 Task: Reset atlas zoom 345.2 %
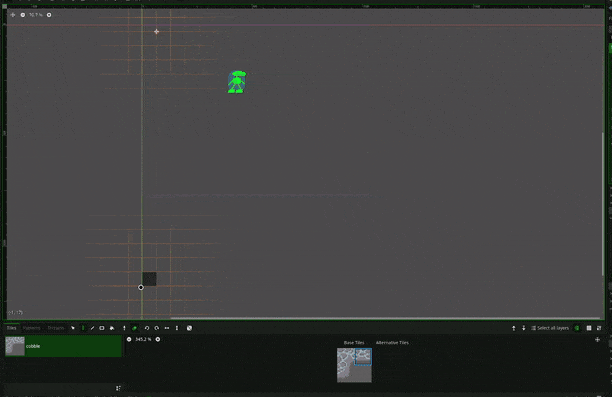click(x=143, y=339)
